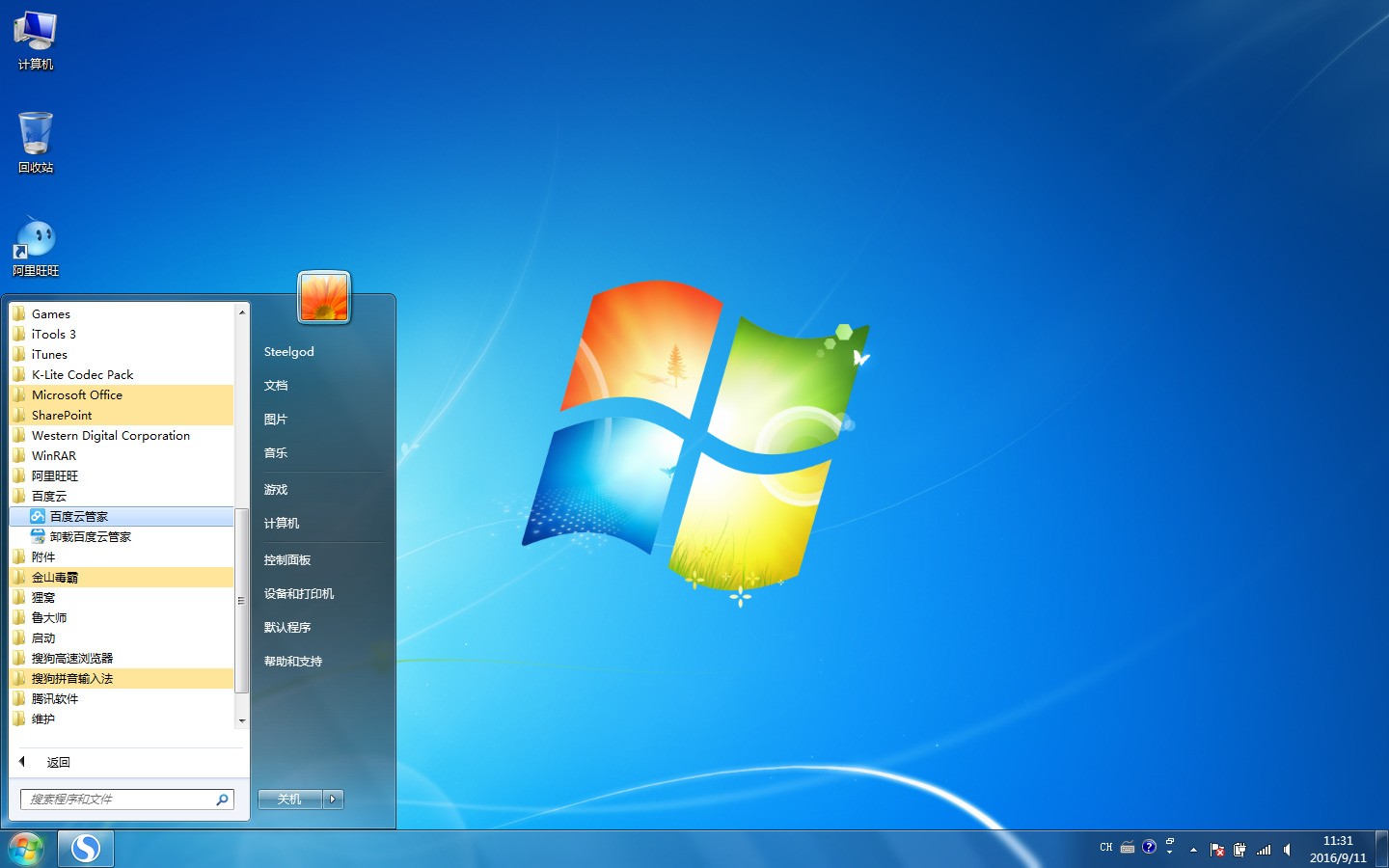
Task: Open the 维护 maintenance folder
Action: (x=122, y=719)
